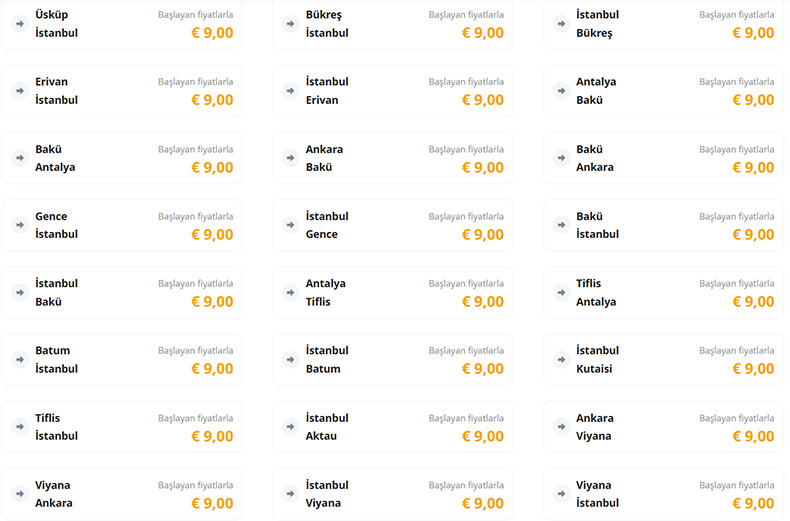Click arrow icon on Batum to İstanbul card
This screenshot has height=521, width=790.
point(19,359)
